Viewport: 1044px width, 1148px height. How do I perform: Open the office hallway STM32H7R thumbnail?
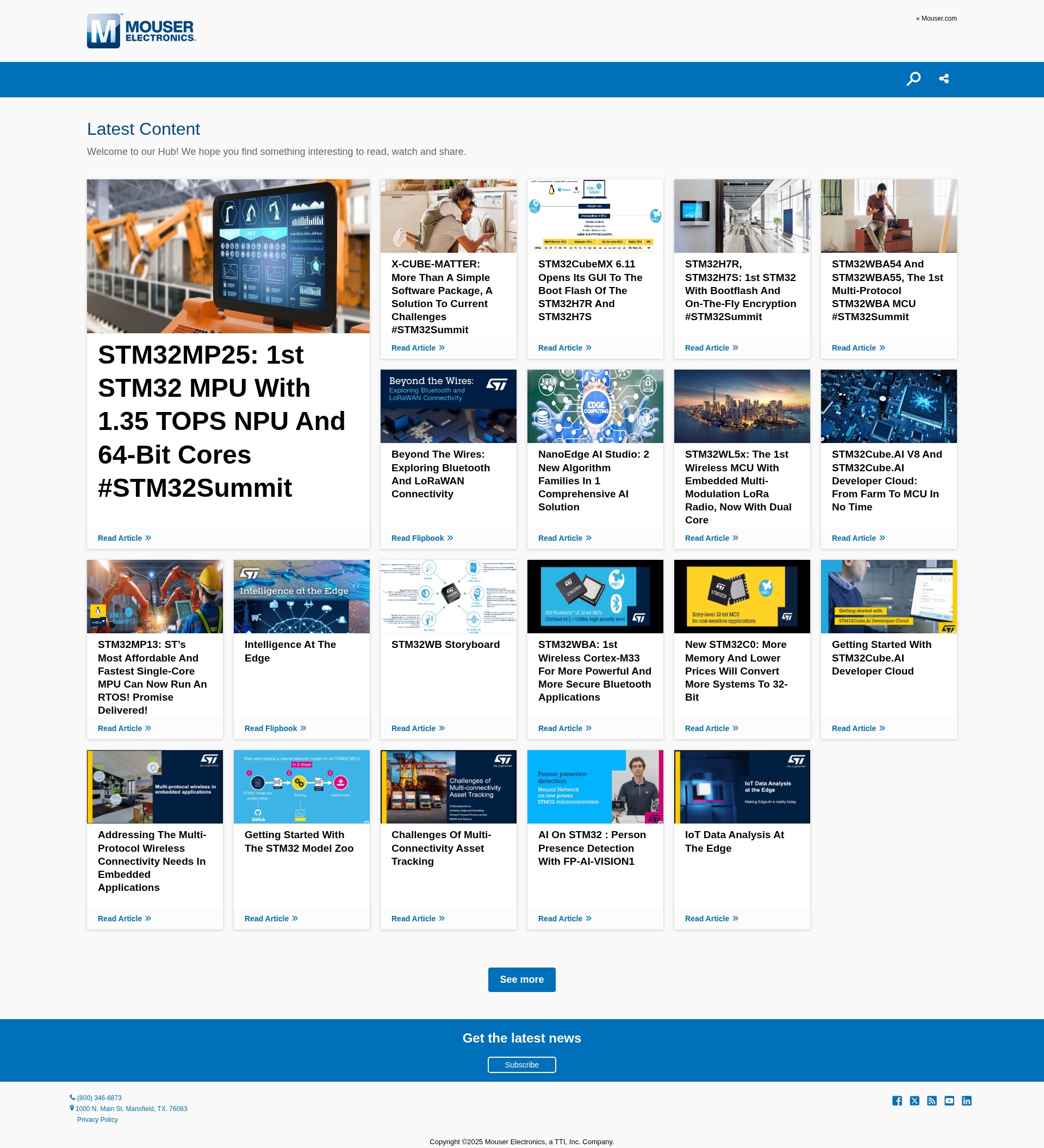[742, 216]
